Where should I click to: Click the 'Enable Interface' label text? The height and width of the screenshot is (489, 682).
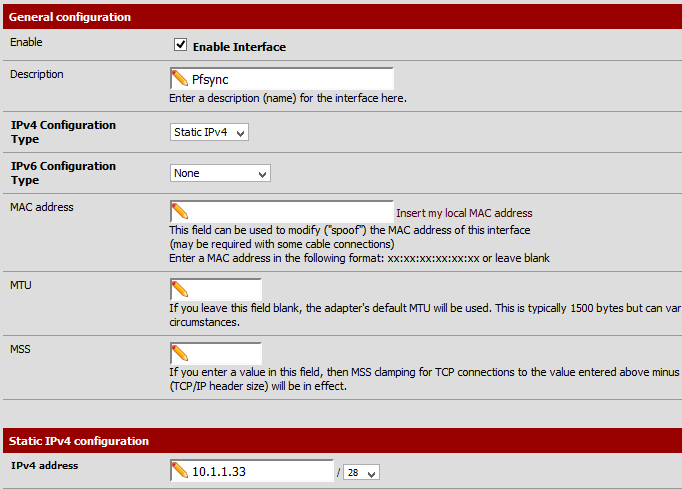coord(239,47)
